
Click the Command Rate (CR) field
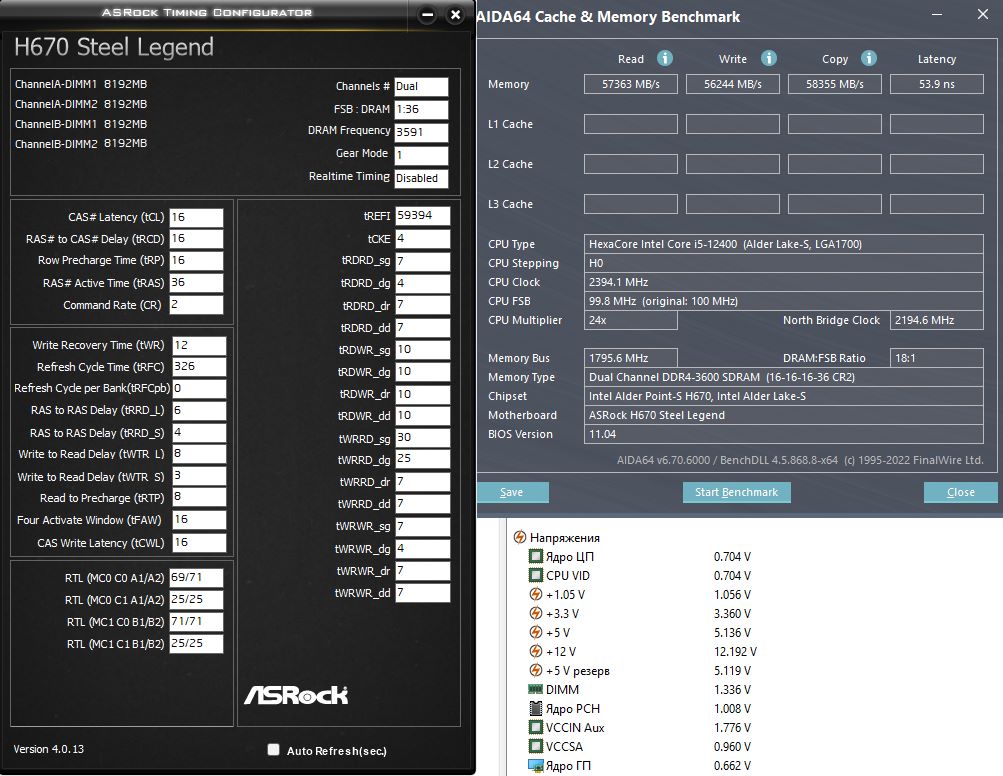(x=196, y=305)
